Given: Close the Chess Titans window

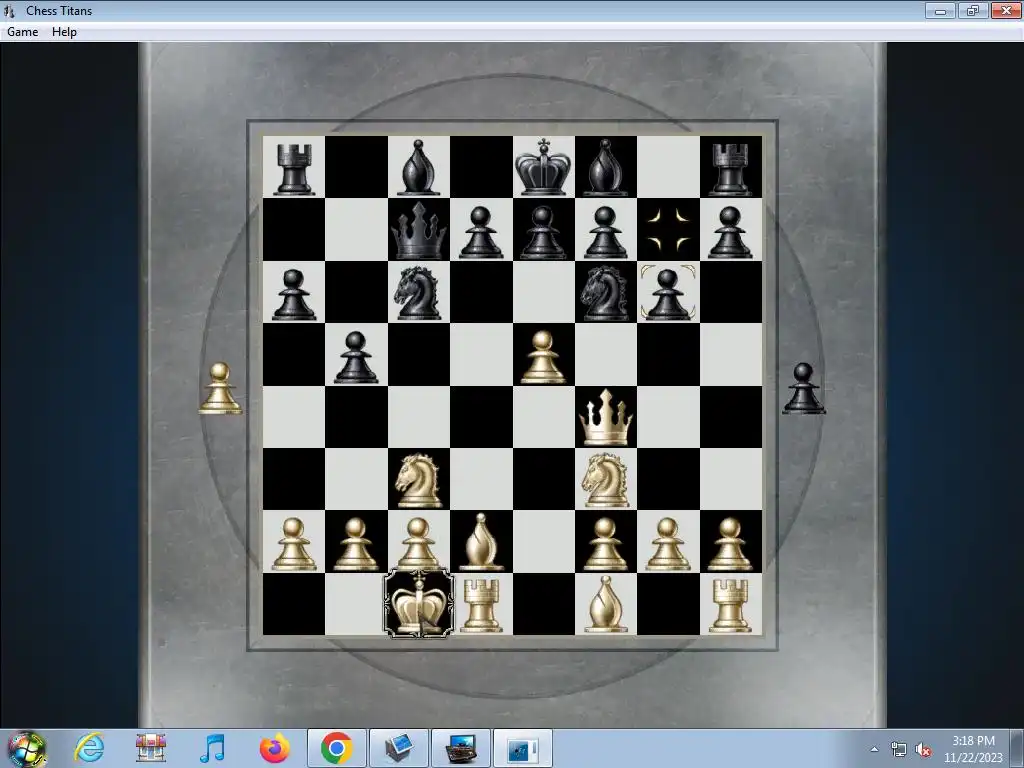Looking at the screenshot, I should point(1006,10).
